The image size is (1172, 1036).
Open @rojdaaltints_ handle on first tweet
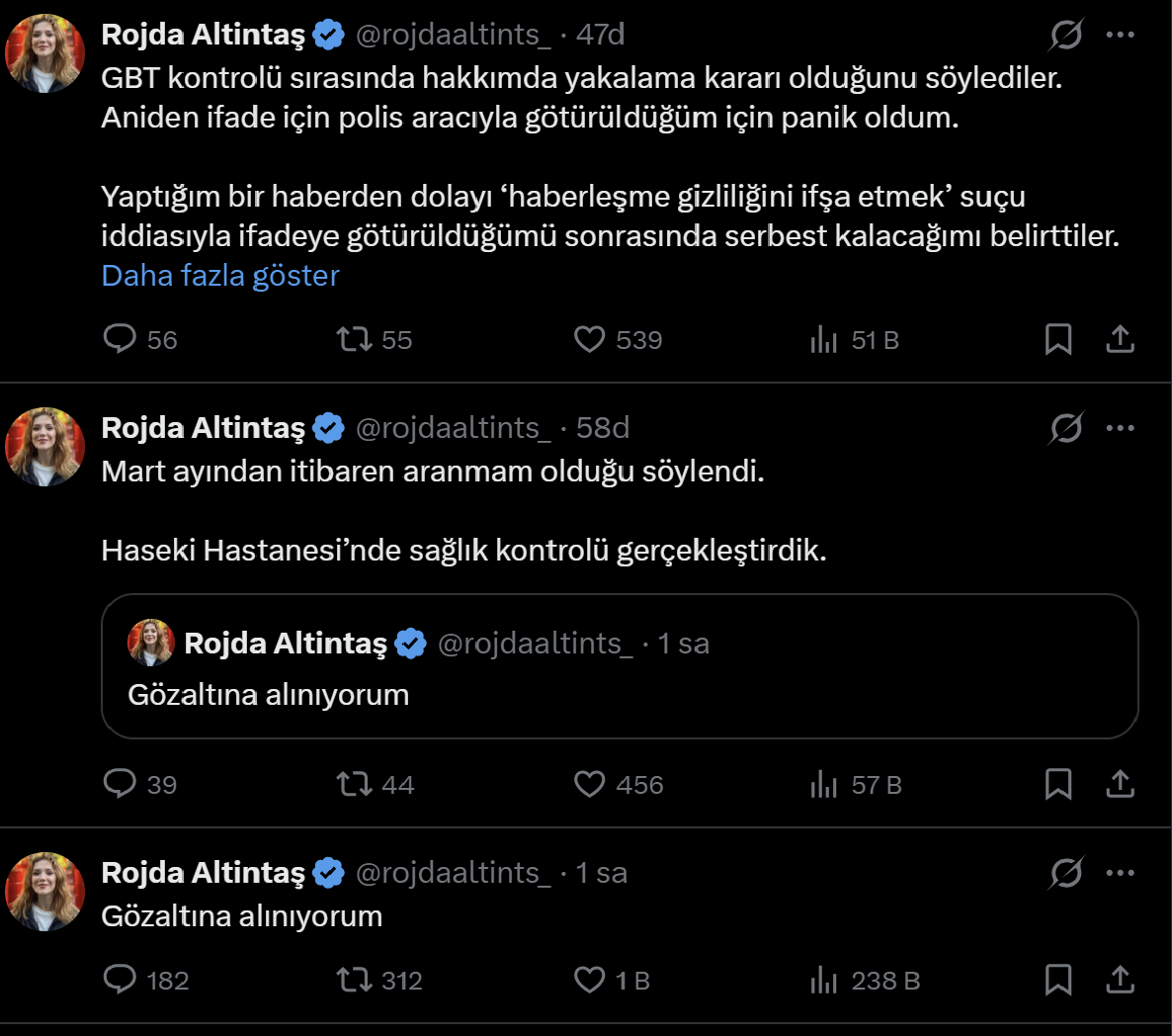click(x=453, y=35)
